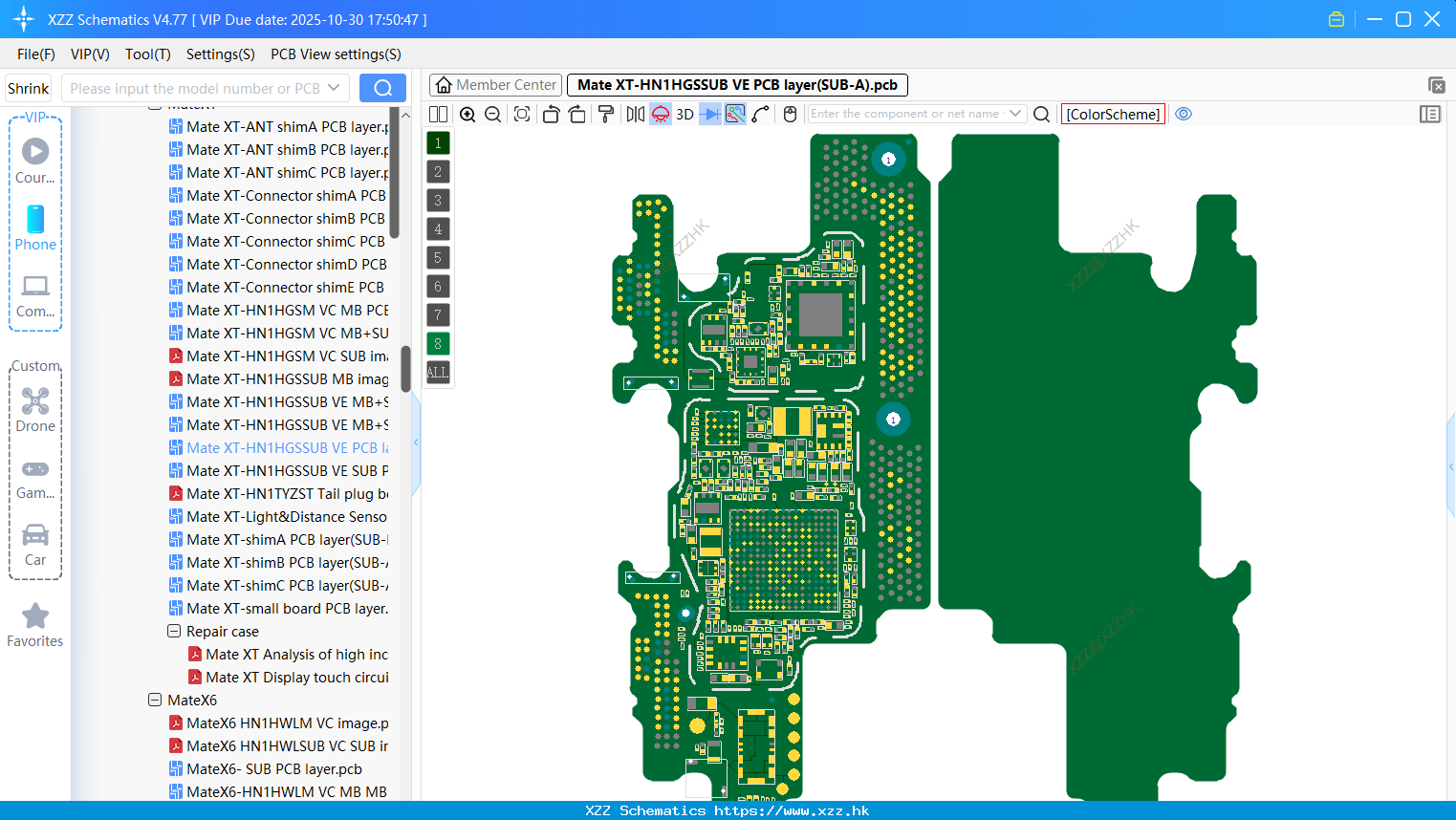Click the component search magnifier icon
Viewport: 1456px width, 820px height.
[1042, 114]
